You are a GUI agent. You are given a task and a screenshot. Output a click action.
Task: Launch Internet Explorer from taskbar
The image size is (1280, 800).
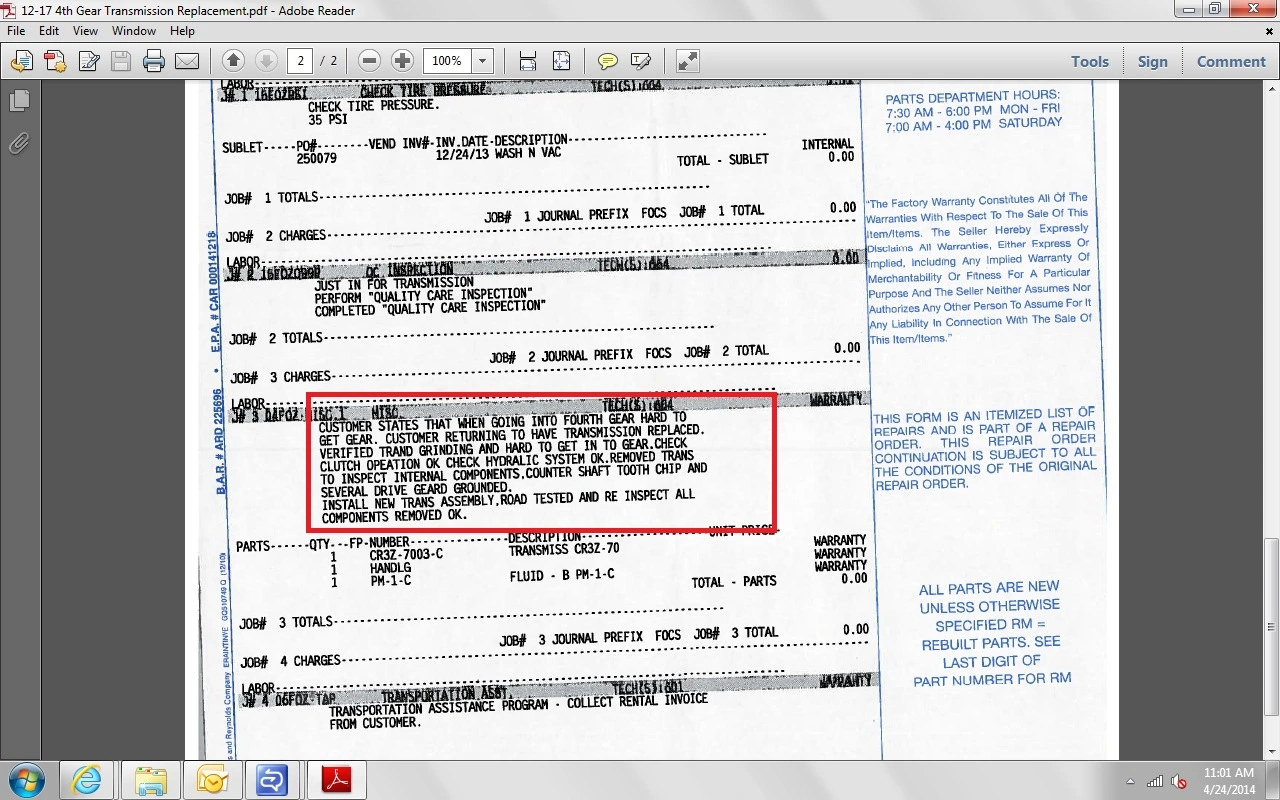point(87,780)
